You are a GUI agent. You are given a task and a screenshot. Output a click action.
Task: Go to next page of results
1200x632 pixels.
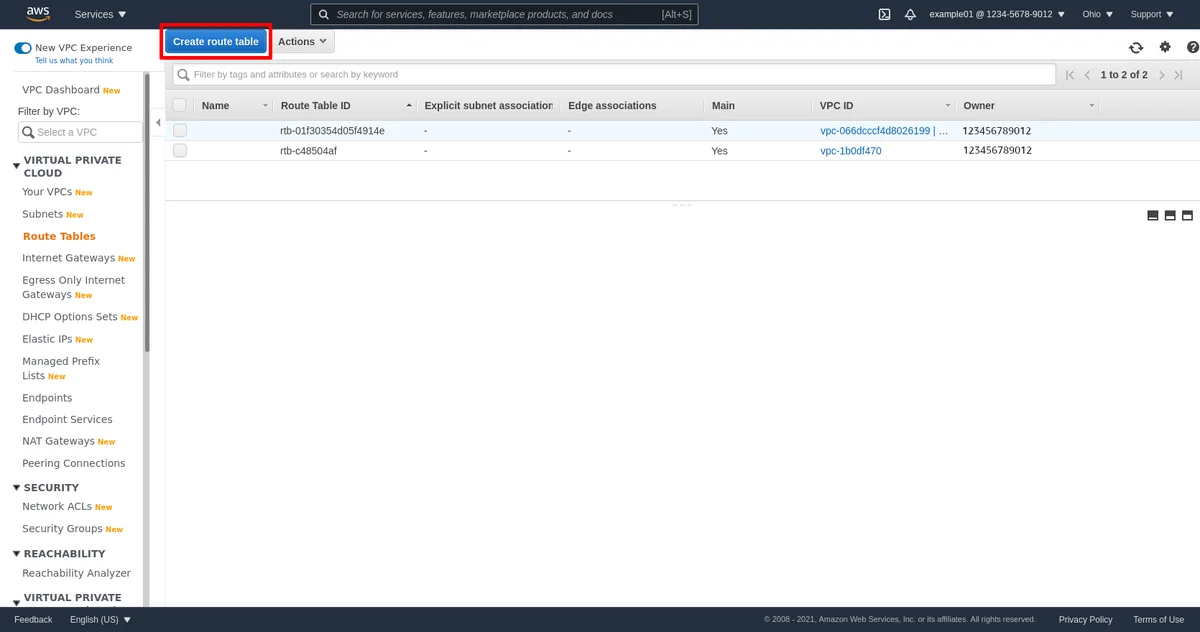pyautogui.click(x=1161, y=75)
